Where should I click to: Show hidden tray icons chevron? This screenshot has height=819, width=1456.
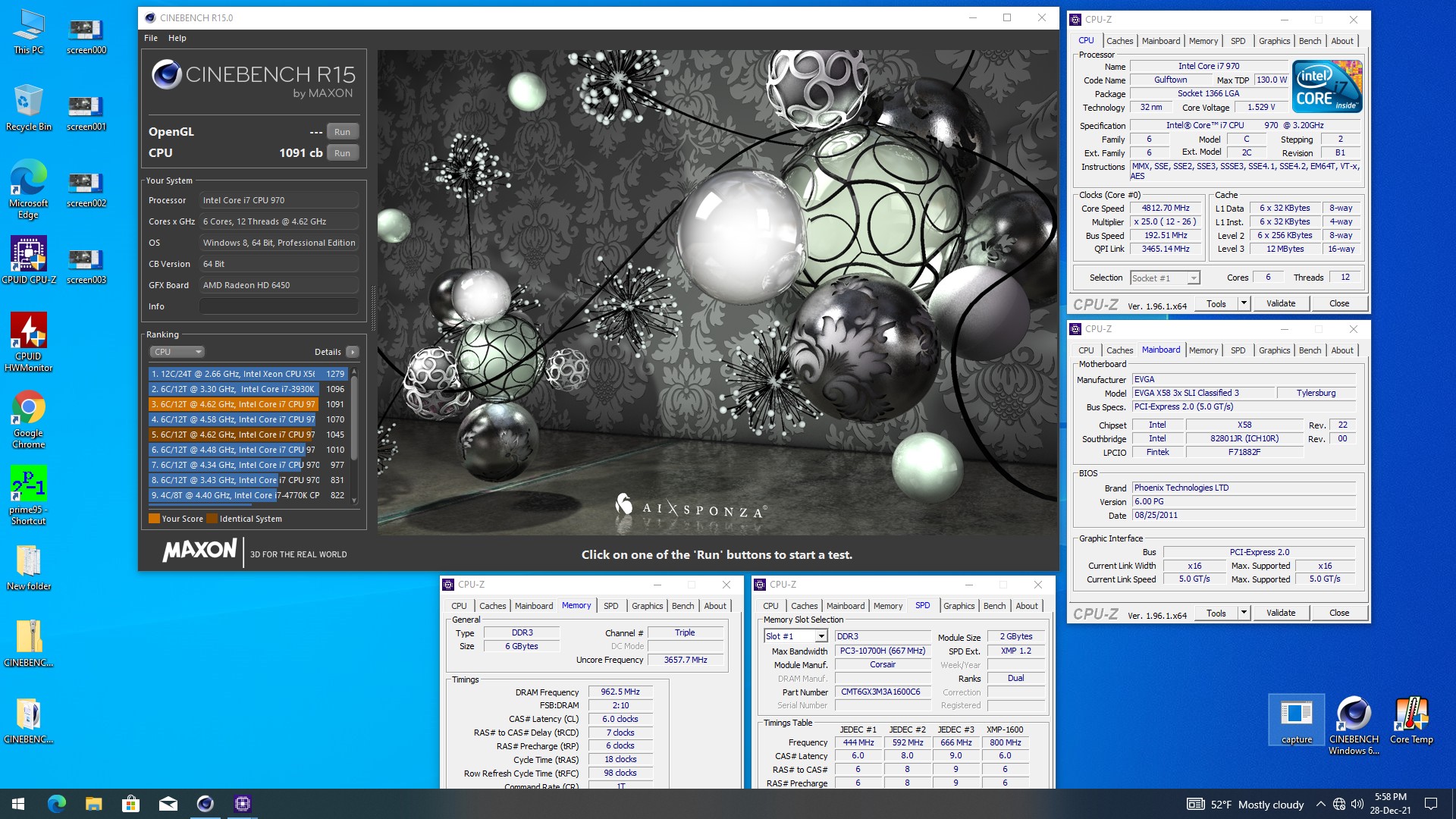(1320, 804)
